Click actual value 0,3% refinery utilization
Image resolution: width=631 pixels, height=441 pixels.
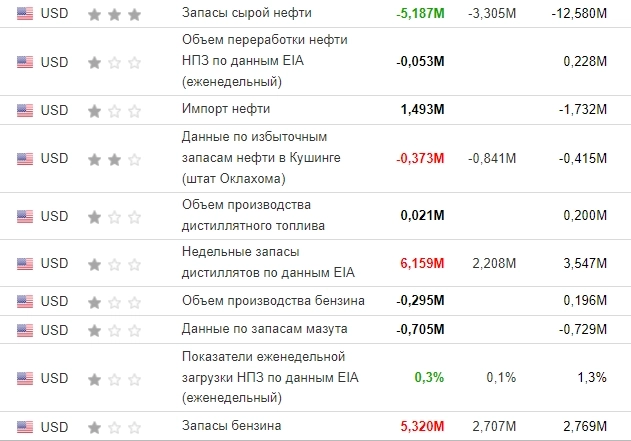(432, 377)
